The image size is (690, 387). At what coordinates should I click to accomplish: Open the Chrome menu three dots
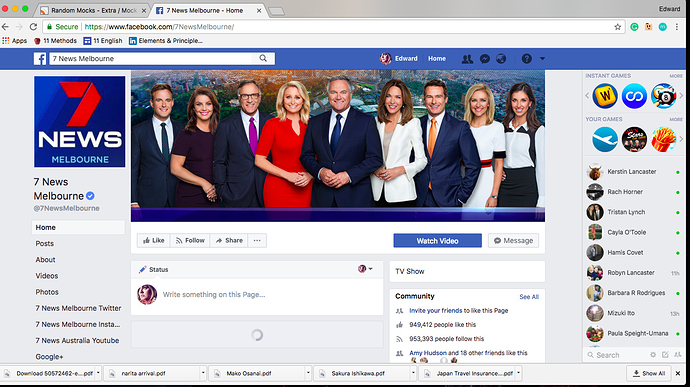pos(677,27)
